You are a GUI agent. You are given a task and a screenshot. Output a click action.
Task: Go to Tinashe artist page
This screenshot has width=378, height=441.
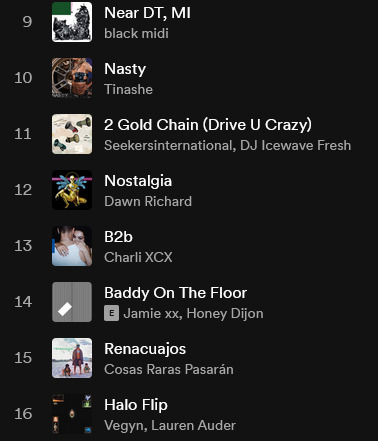click(128, 89)
